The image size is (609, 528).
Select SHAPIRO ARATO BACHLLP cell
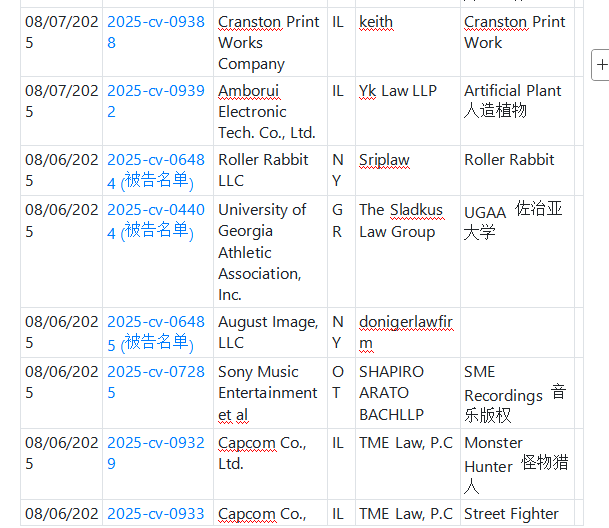(408, 393)
